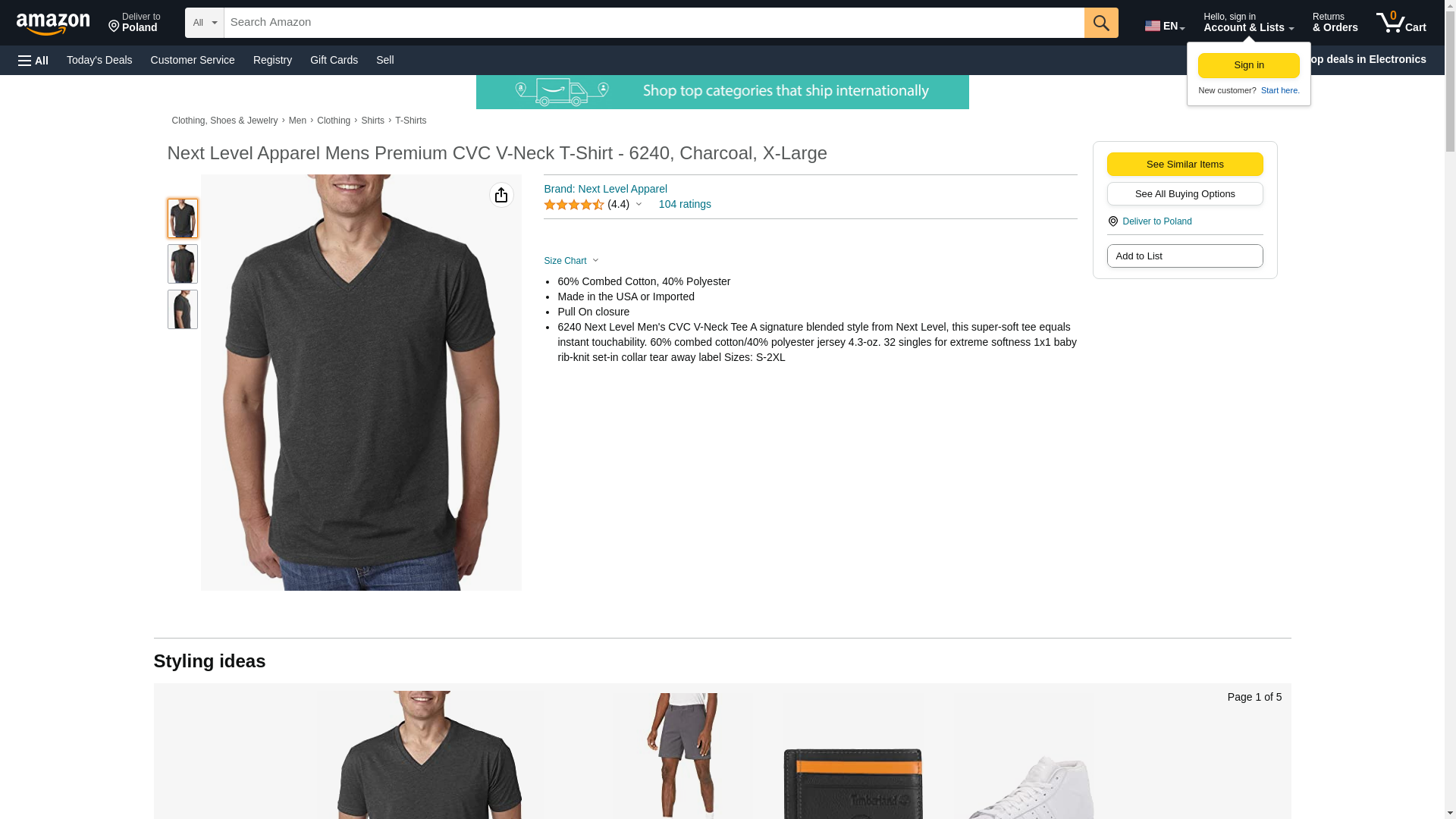
Task: Open the Add to List dropdown
Action: tap(1185, 256)
